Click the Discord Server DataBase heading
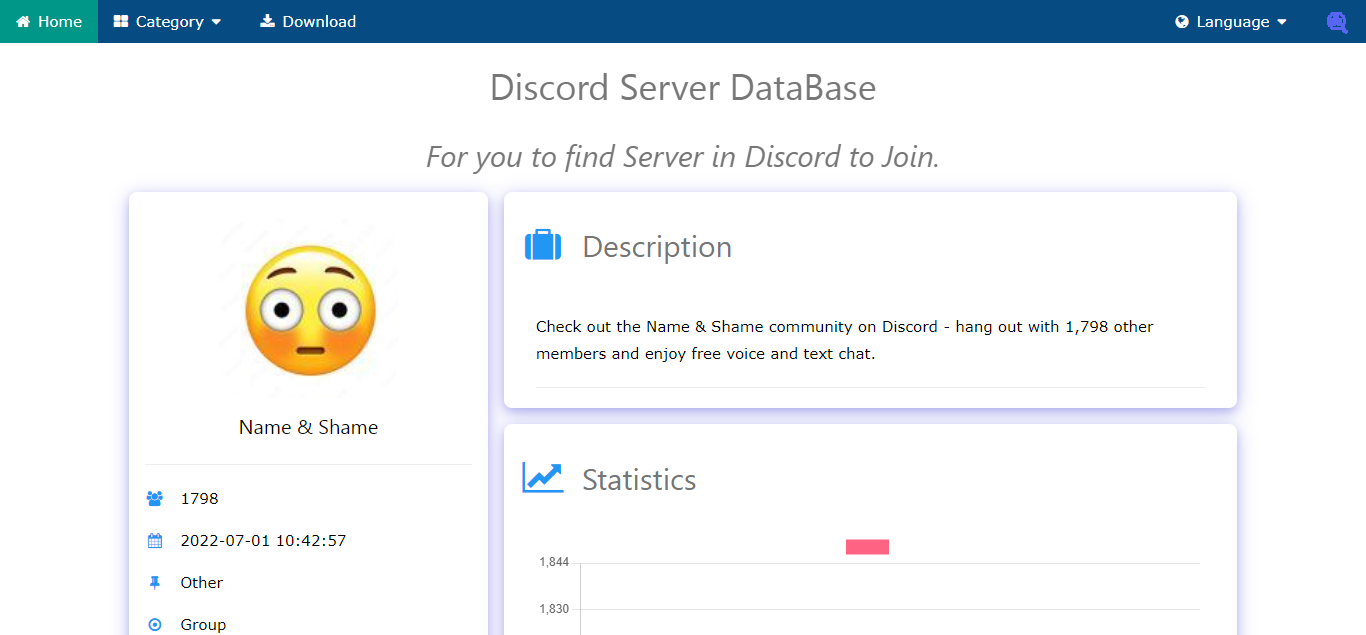The height and width of the screenshot is (635, 1366). click(683, 88)
